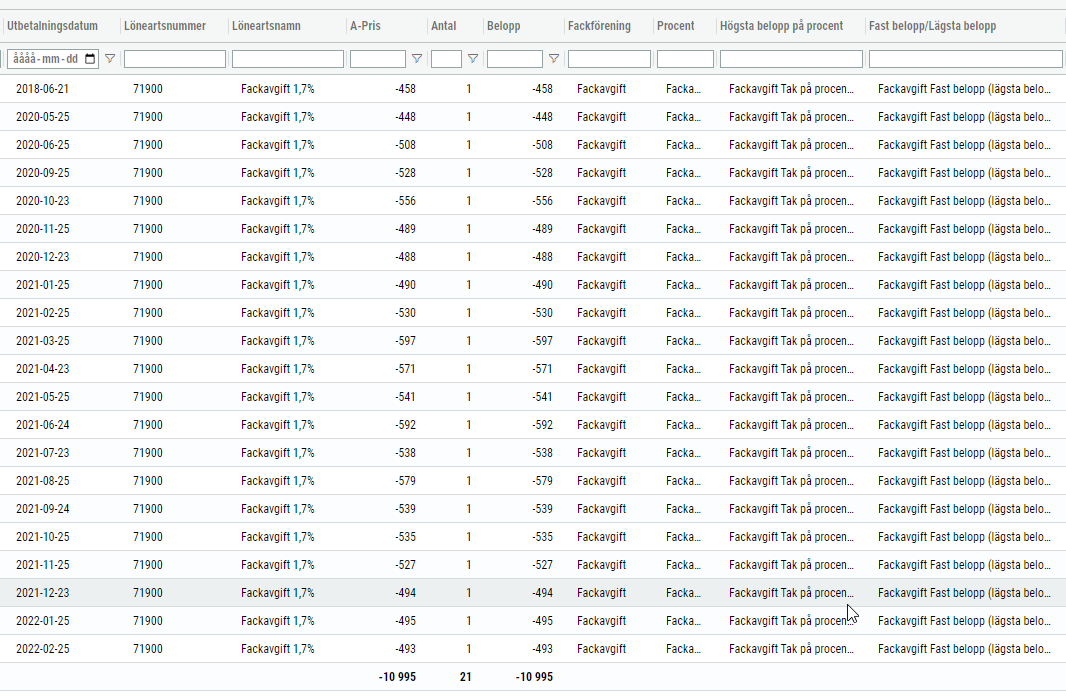Click Belopp value -556
Image resolution: width=1066 pixels, height=696 pixels.
click(x=543, y=201)
